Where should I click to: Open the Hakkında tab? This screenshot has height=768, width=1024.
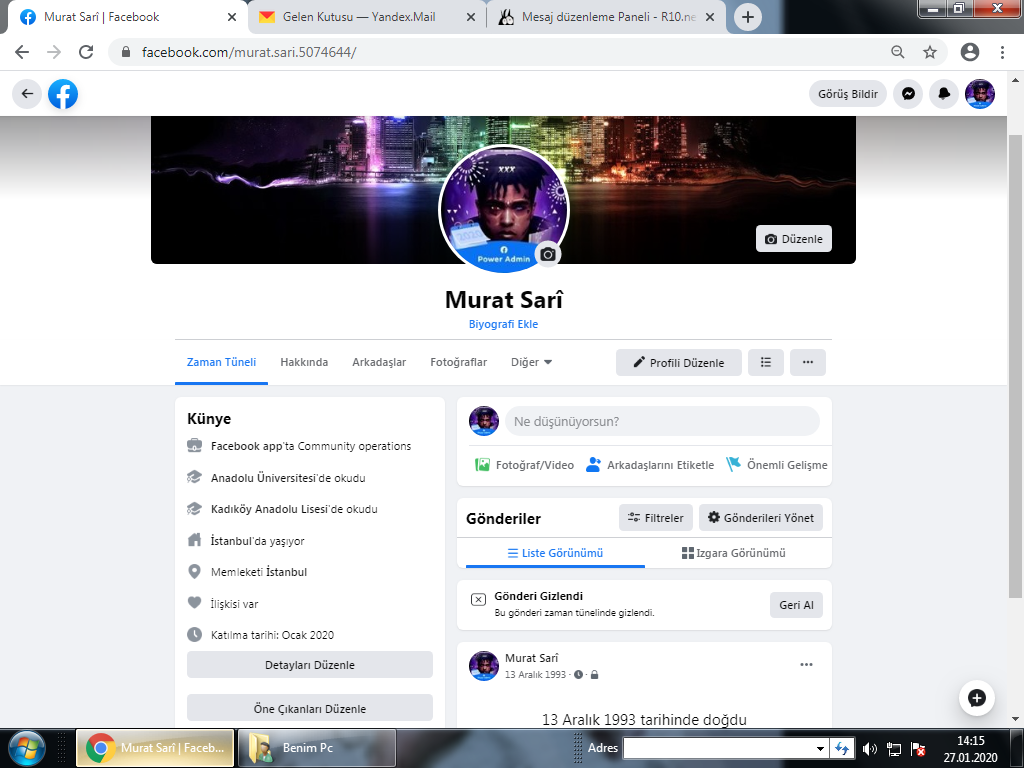(304, 362)
